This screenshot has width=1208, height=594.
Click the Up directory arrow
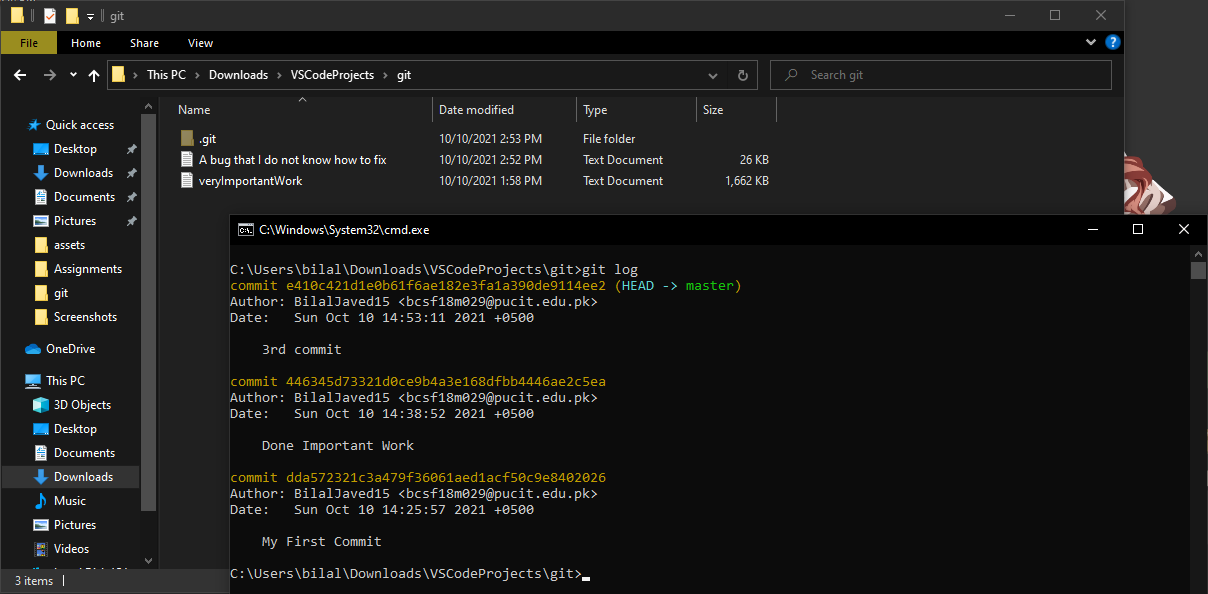94,75
